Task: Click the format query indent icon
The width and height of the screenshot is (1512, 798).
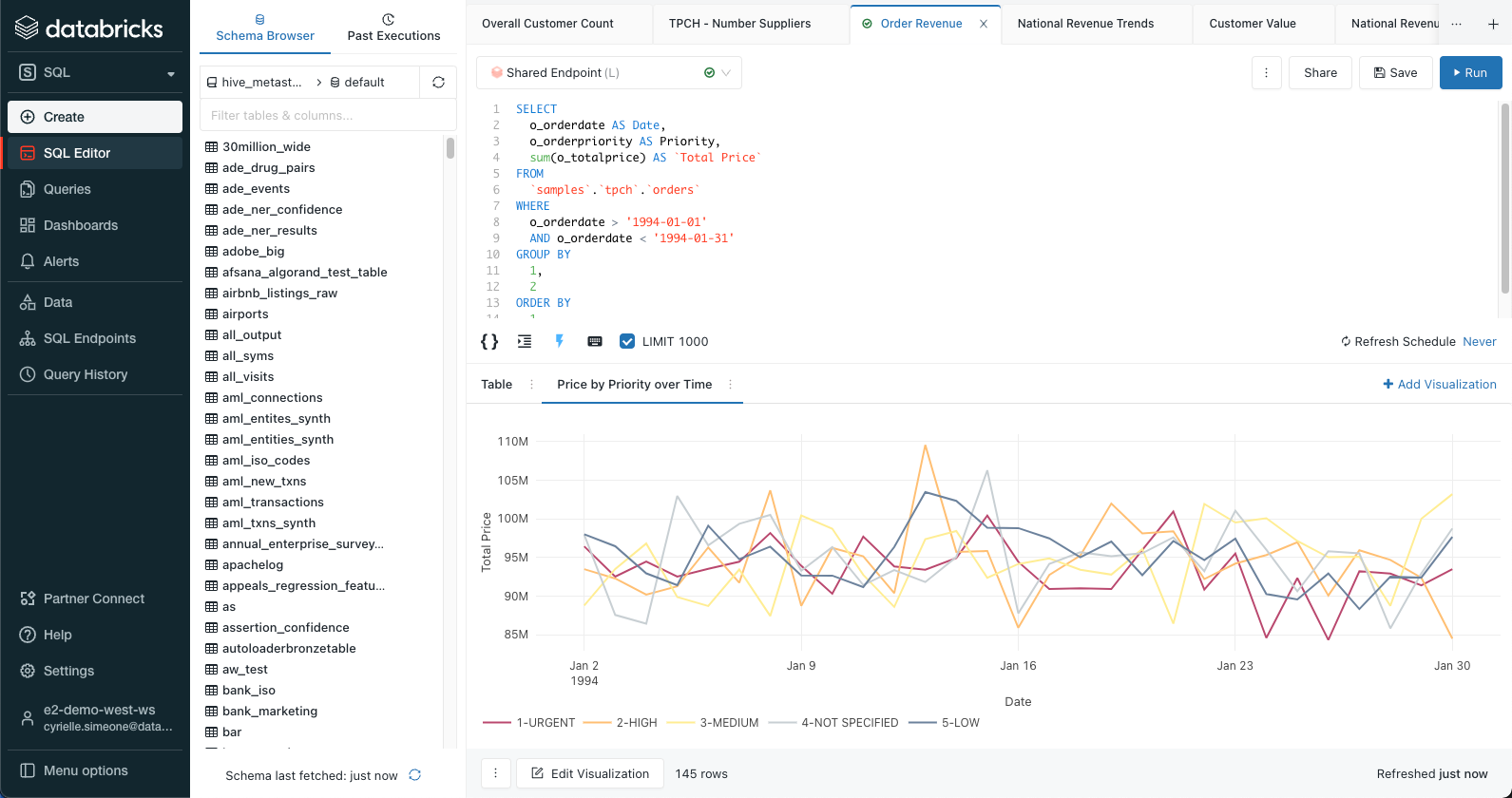Action: pyautogui.click(x=525, y=342)
